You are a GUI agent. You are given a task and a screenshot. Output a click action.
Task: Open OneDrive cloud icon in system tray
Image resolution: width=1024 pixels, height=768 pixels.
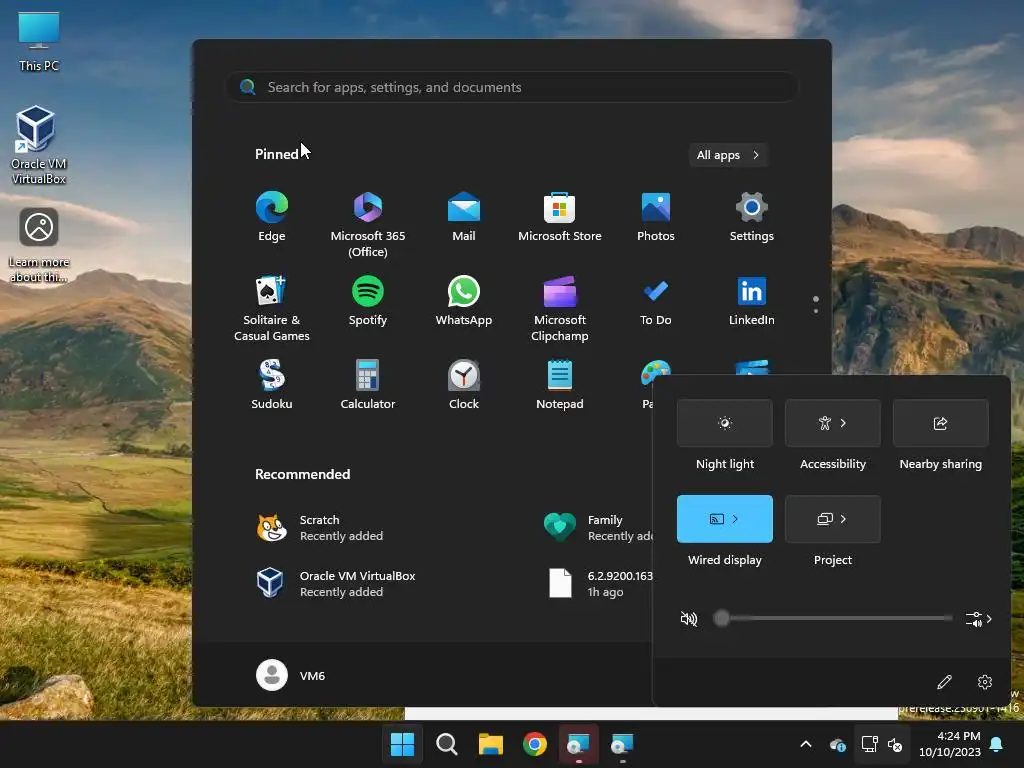click(837, 744)
